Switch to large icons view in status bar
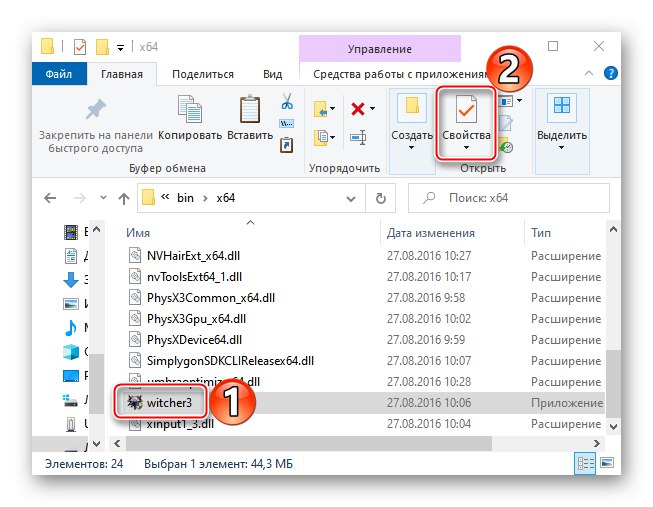 [608, 462]
